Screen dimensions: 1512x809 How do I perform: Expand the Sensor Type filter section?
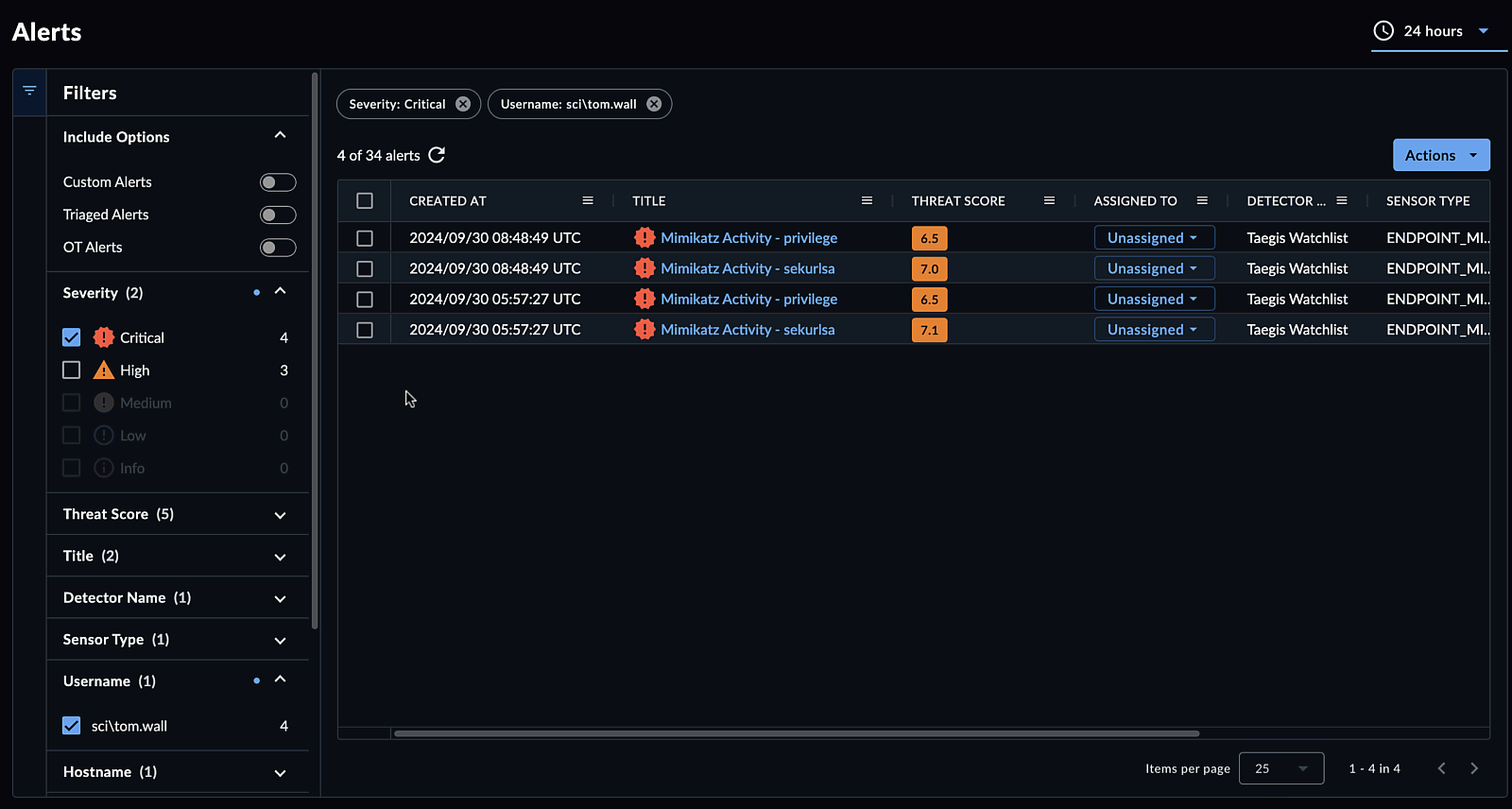(178, 639)
